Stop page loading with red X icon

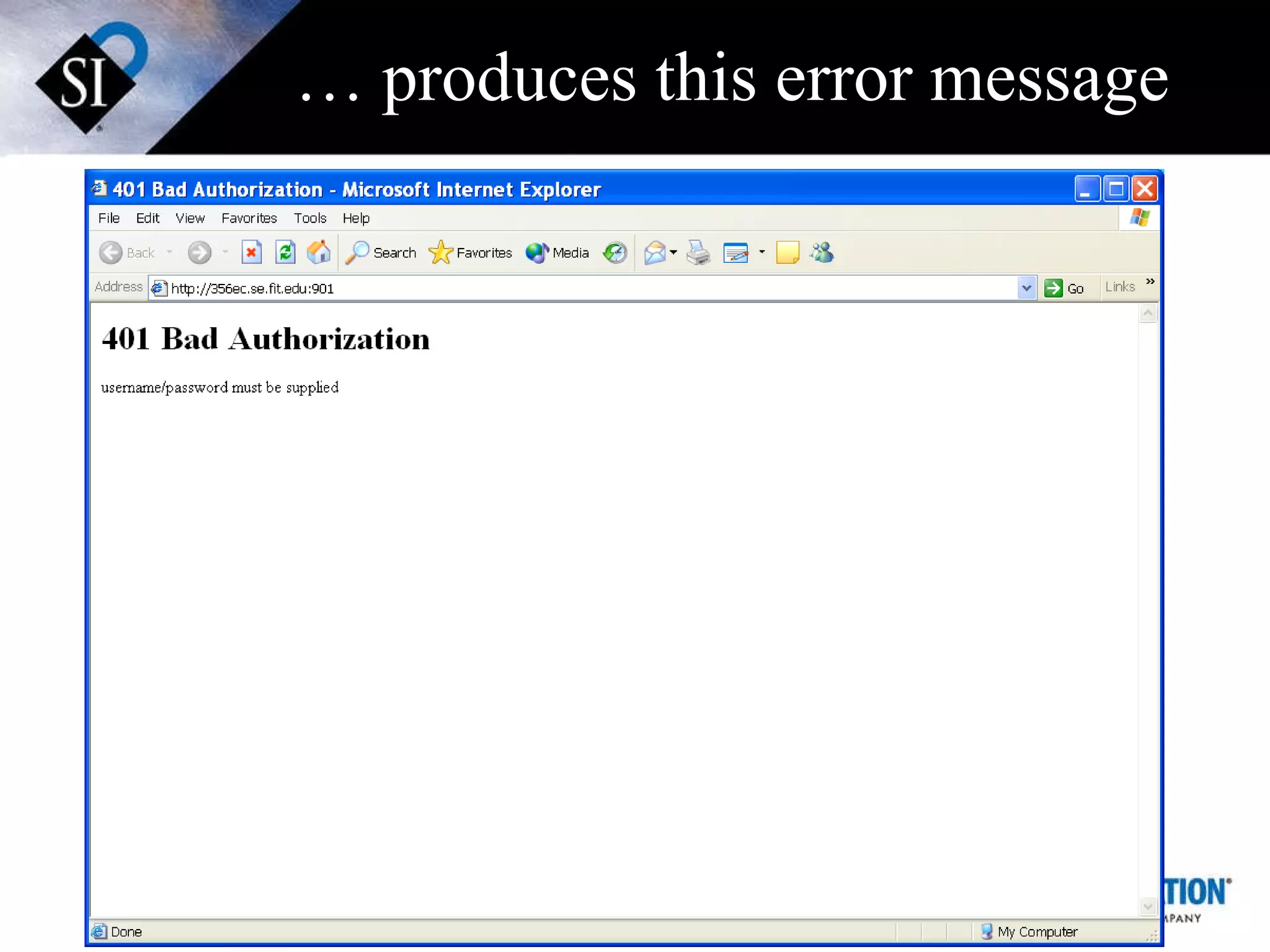pos(251,252)
